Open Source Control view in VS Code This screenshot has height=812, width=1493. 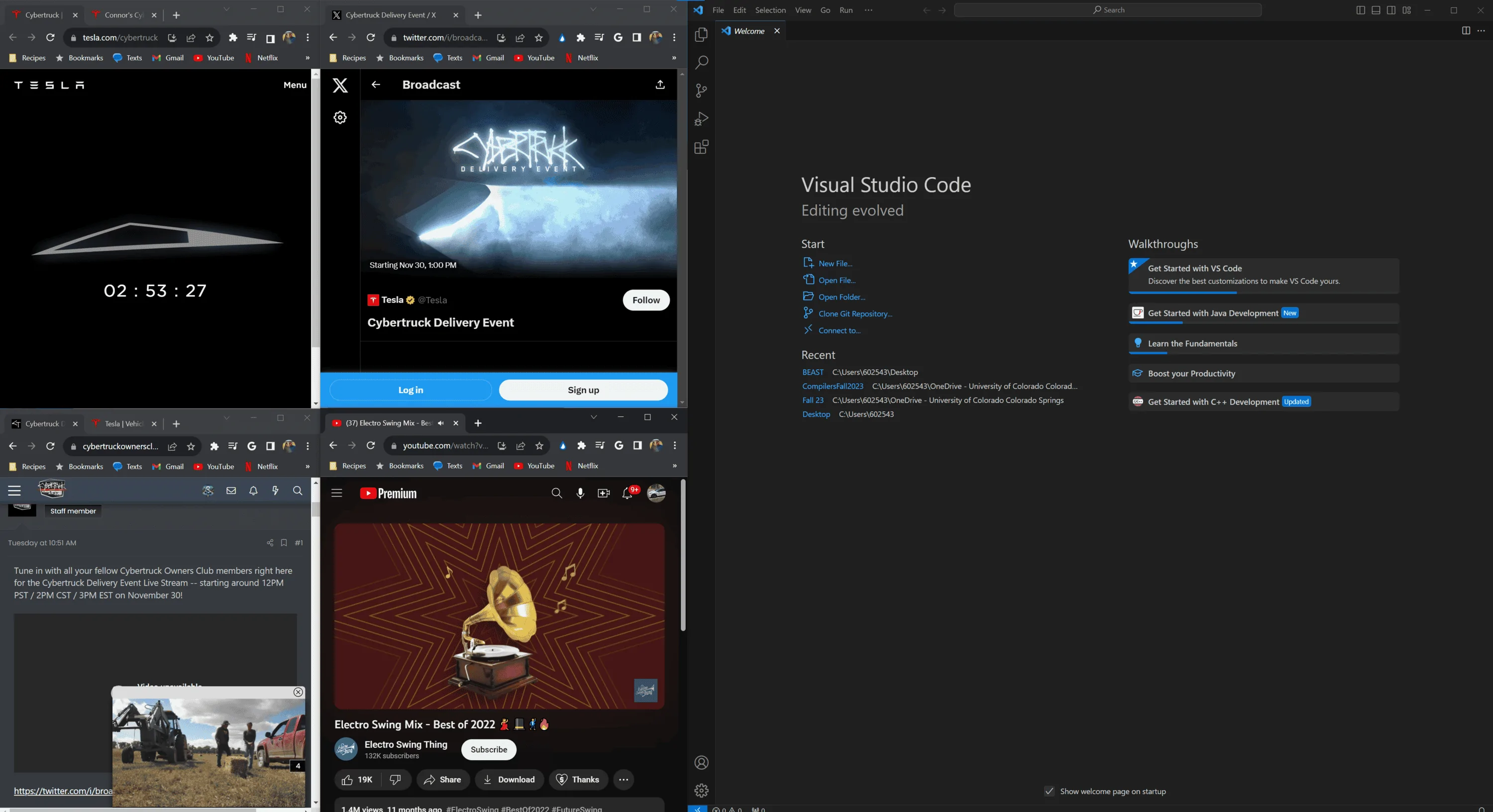tap(701, 91)
